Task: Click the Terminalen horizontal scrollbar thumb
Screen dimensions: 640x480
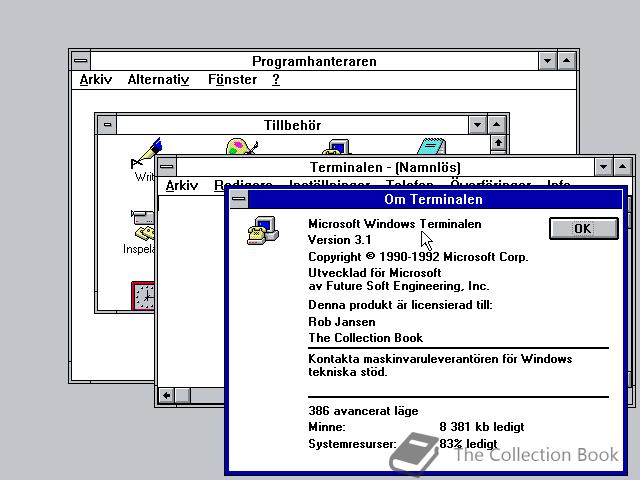Action: pos(183,395)
